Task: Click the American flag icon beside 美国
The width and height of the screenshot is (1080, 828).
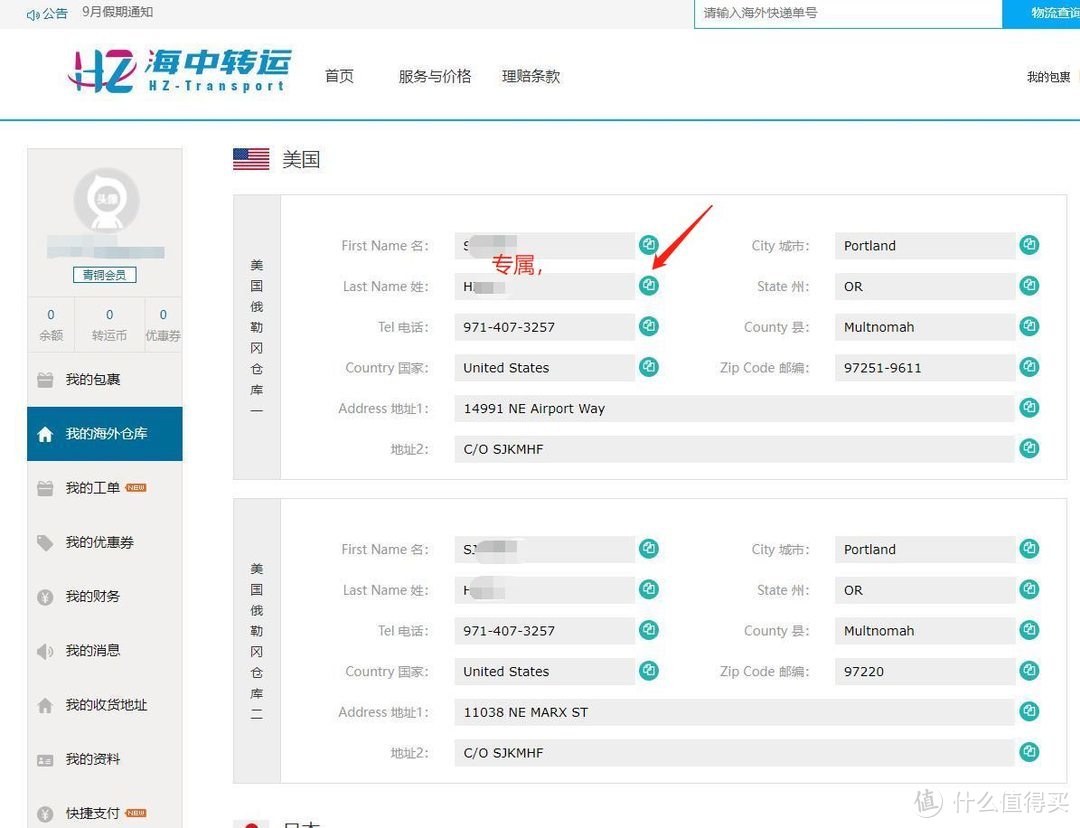Action: [x=251, y=158]
